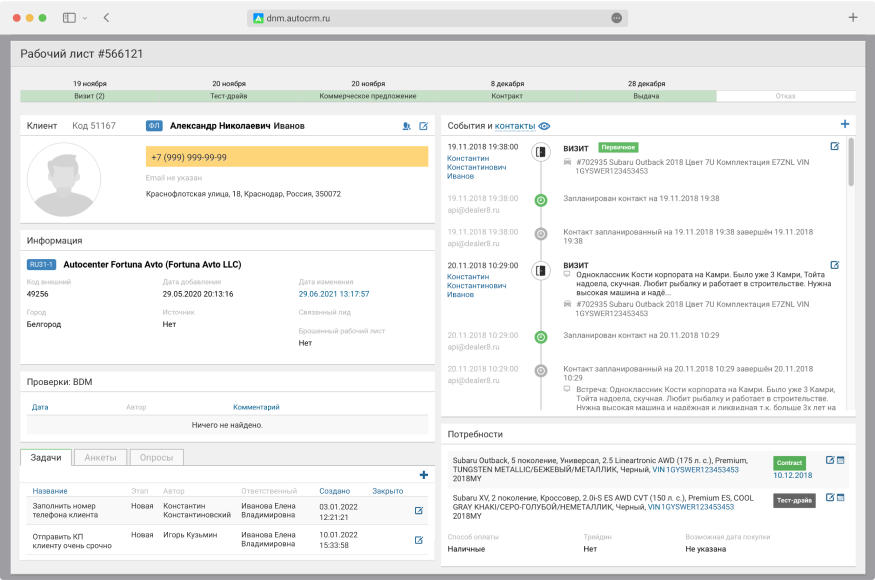The height and width of the screenshot is (580, 875).
Task: Open the контакты link in events header
Action: (515, 126)
